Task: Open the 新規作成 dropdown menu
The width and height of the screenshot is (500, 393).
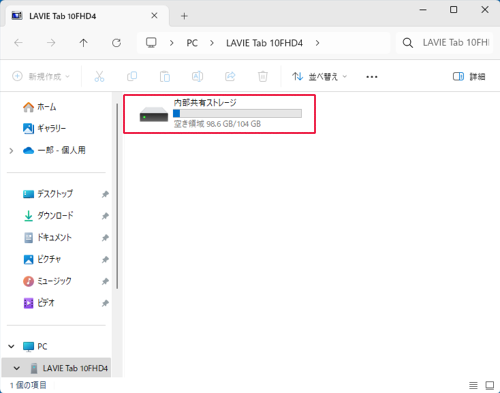Action: pyautogui.click(x=41, y=76)
